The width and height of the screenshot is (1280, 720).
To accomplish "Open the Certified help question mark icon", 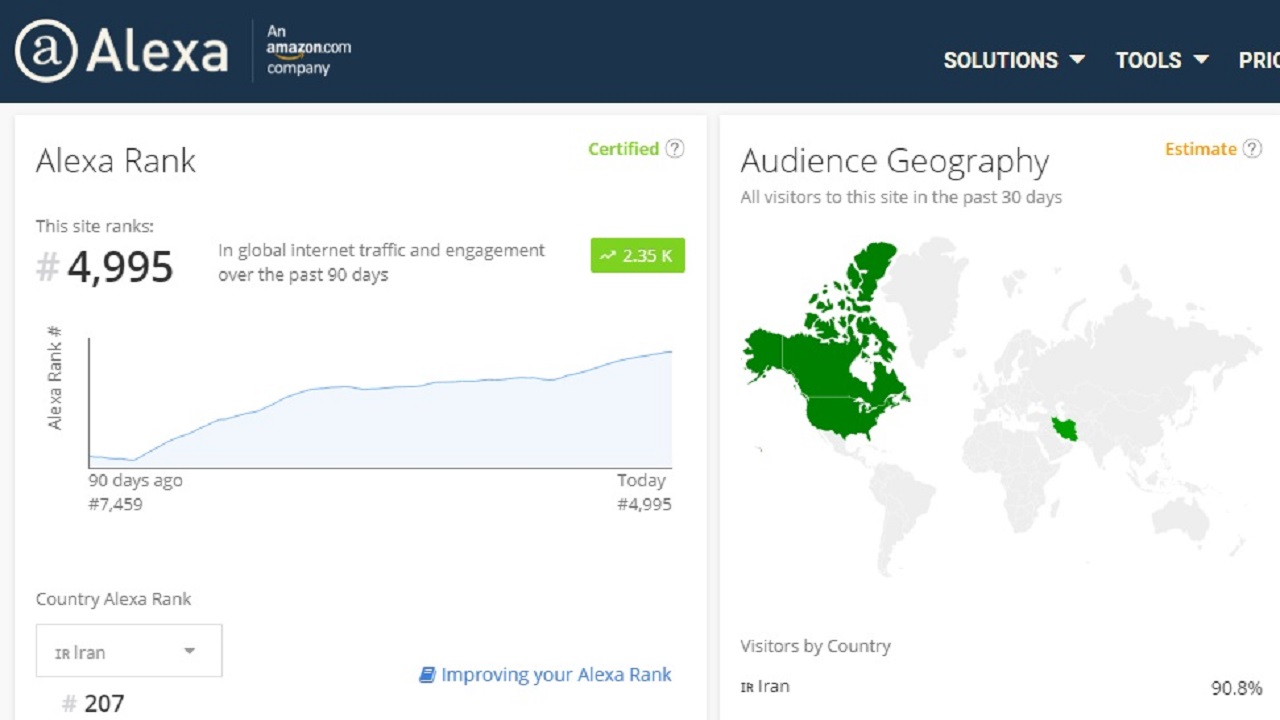I will coord(675,149).
